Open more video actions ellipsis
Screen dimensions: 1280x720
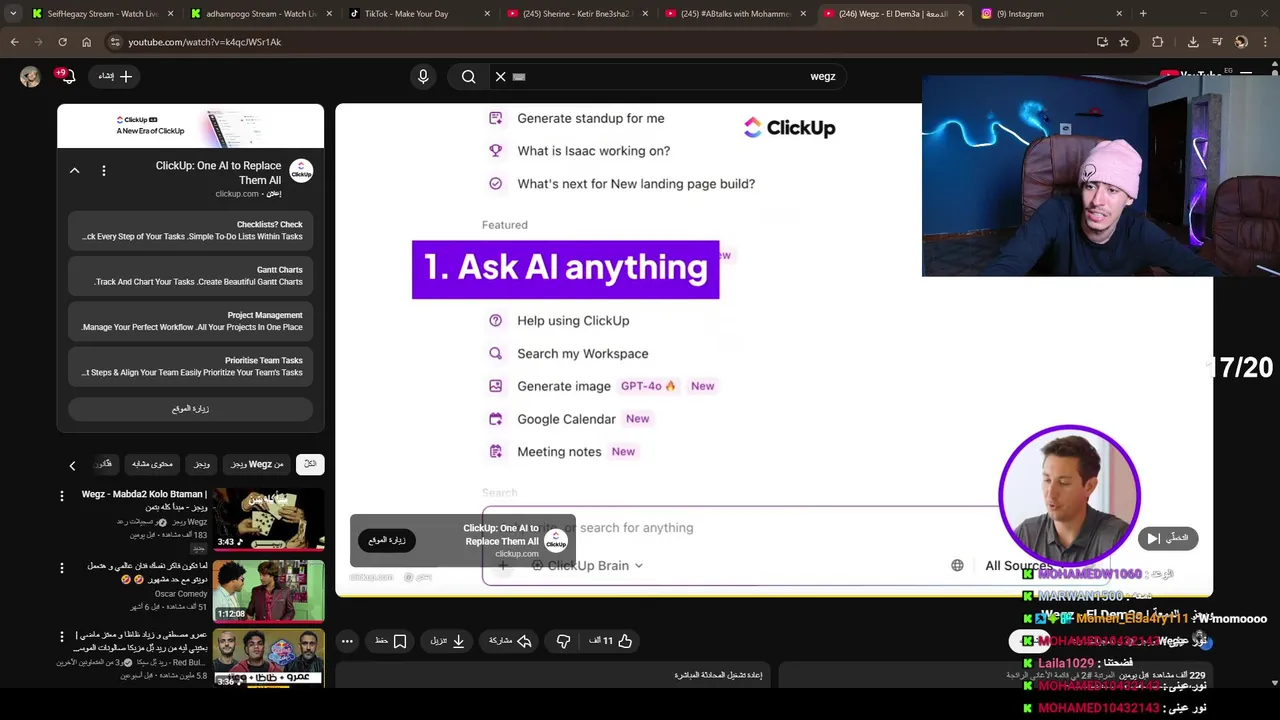click(347, 641)
